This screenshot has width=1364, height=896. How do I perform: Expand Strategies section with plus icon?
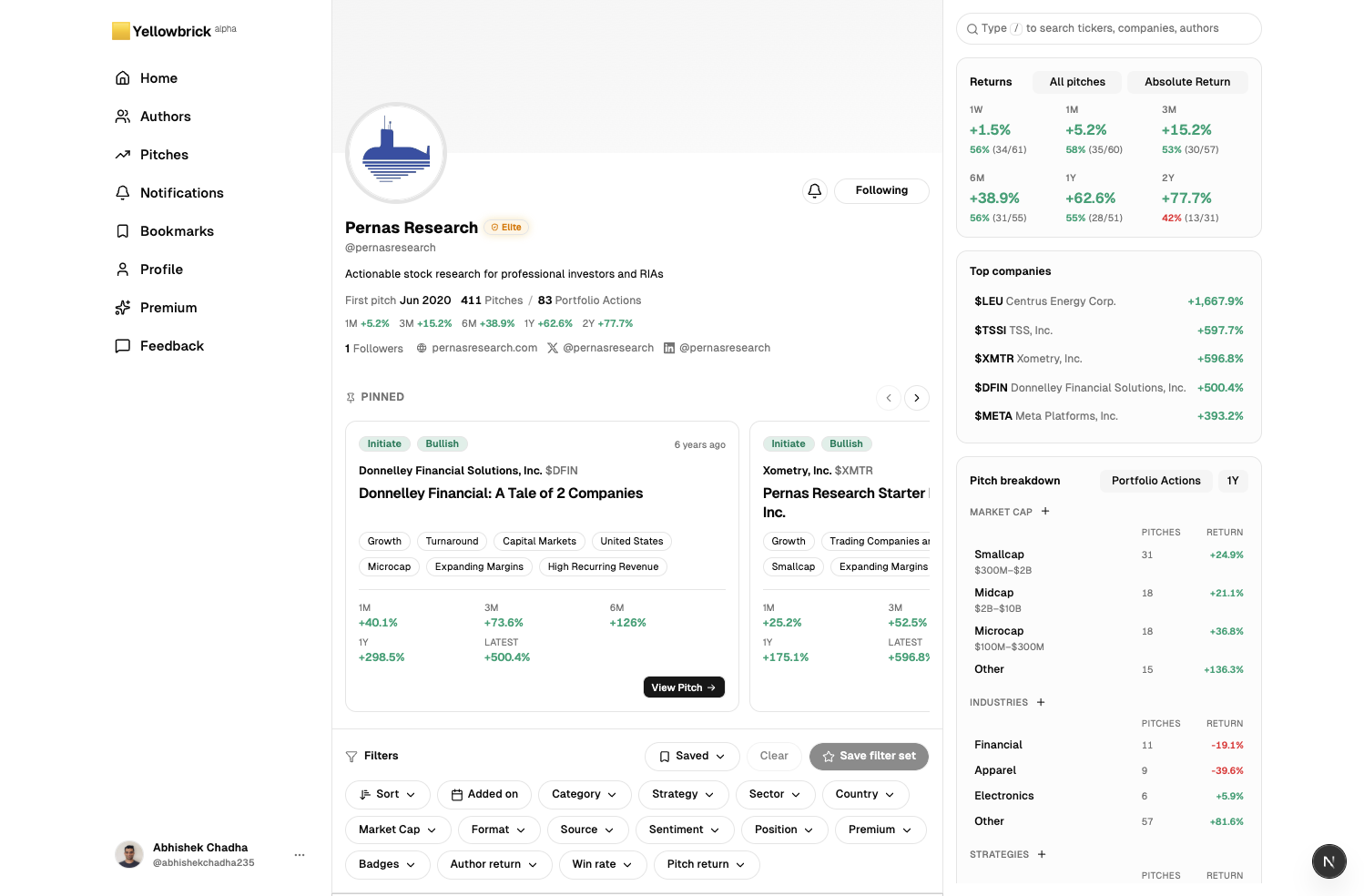1042,855
